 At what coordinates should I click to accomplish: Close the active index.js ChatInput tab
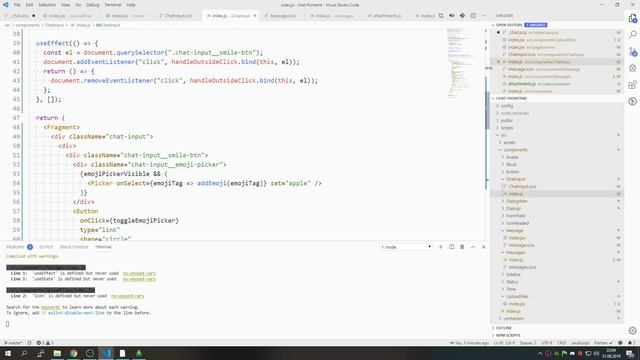[x=255, y=16]
